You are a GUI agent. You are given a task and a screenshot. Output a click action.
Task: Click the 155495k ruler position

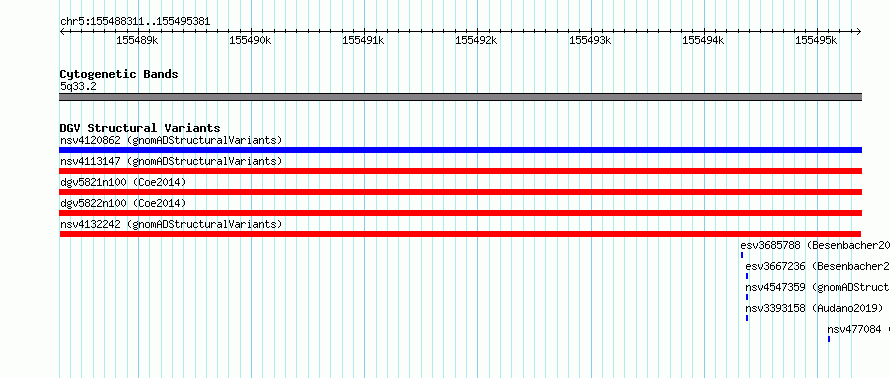tap(816, 40)
